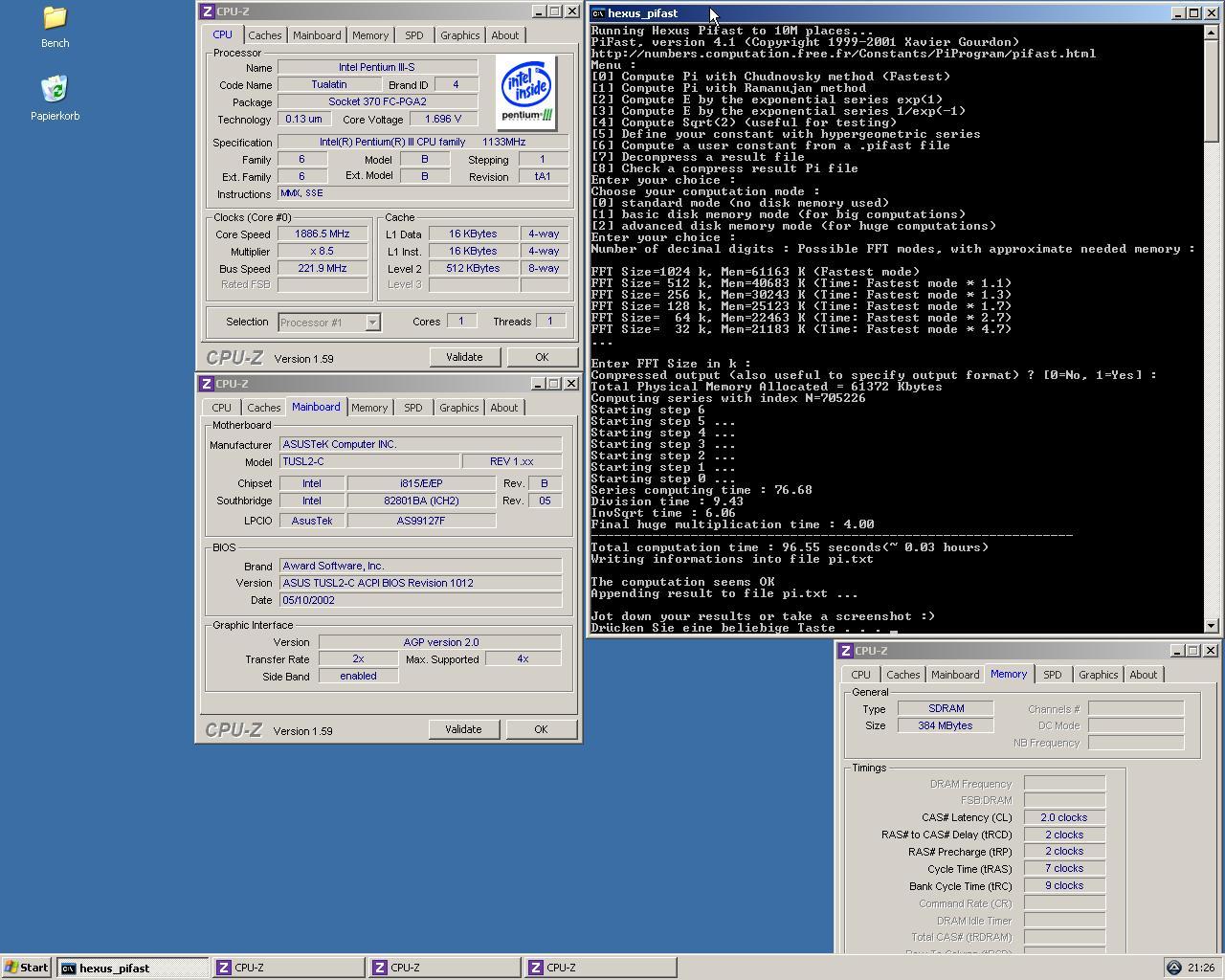Screen dimensions: 1225x980
Task: Click the BIOS date 05/10/2002 field
Action: point(420,600)
